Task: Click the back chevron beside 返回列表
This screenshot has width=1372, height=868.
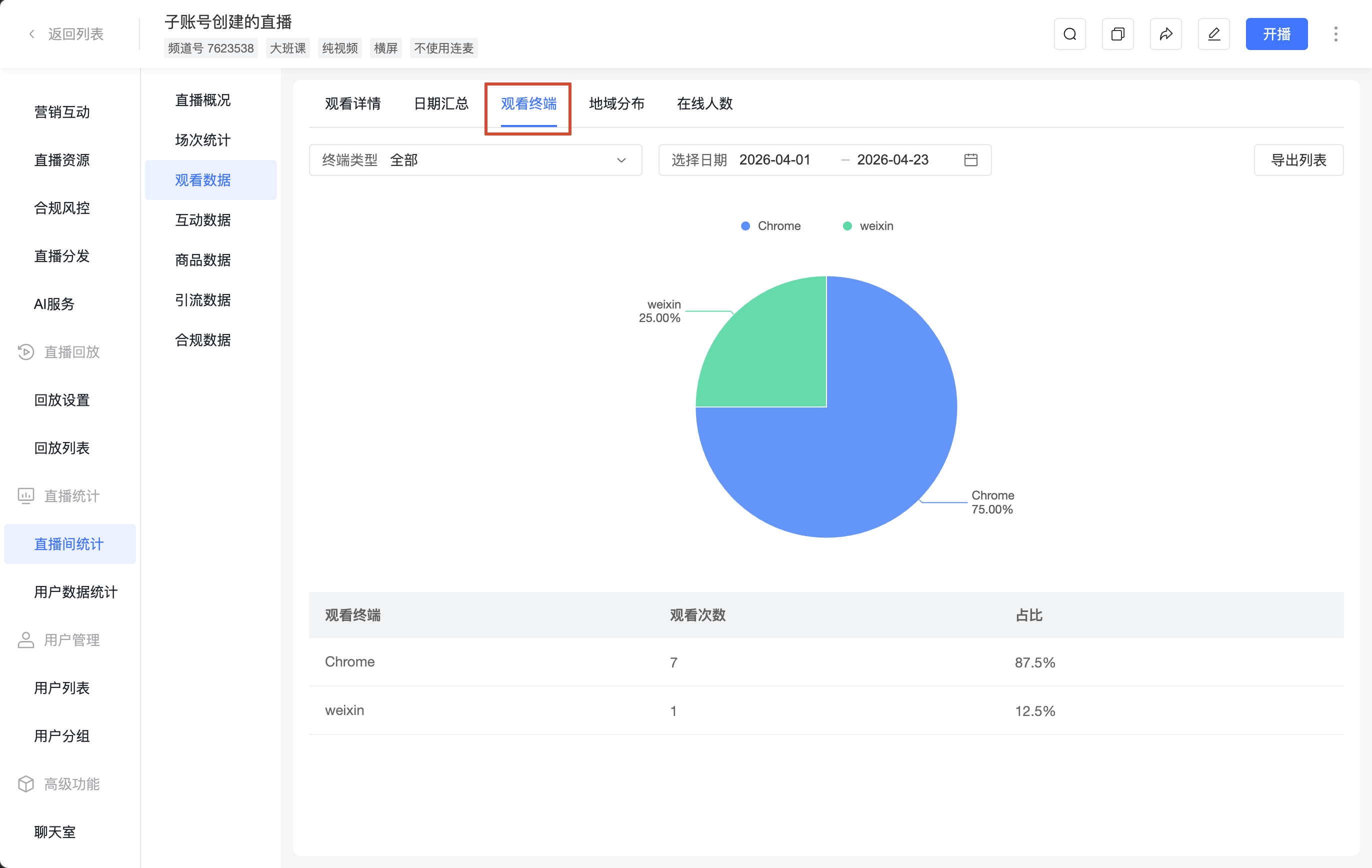Action: coord(32,34)
